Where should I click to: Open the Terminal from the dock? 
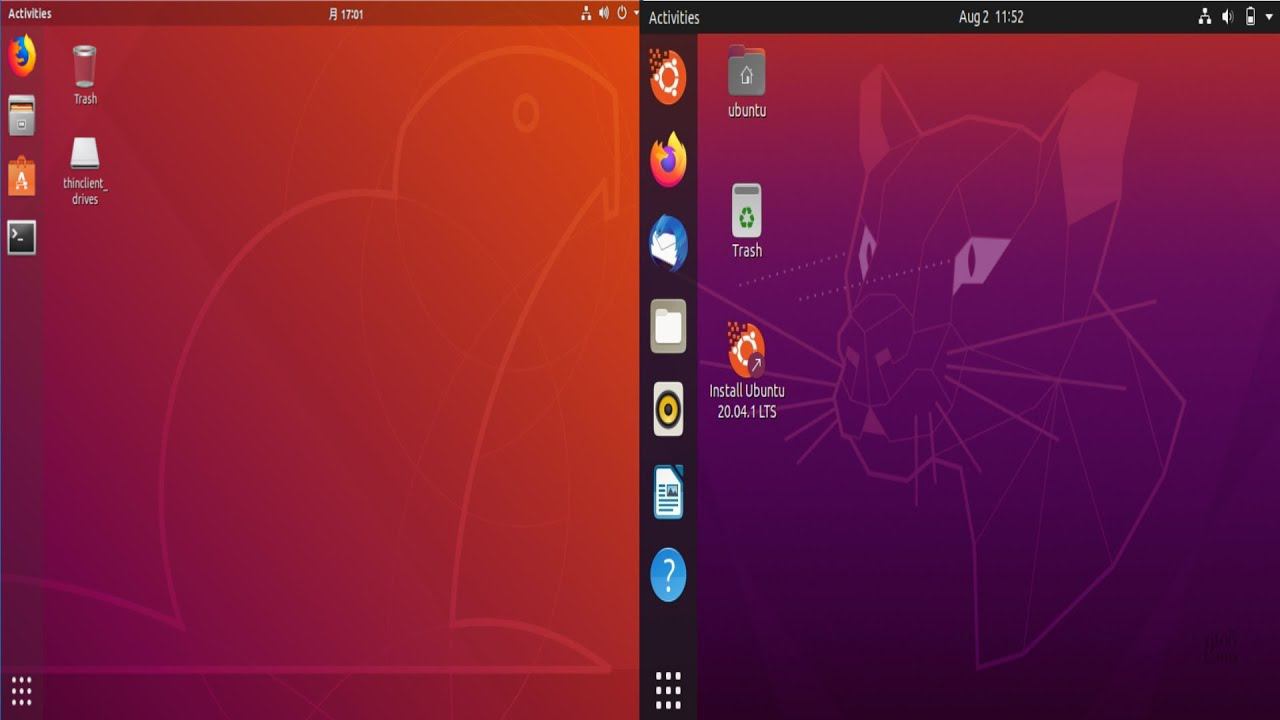(x=22, y=237)
